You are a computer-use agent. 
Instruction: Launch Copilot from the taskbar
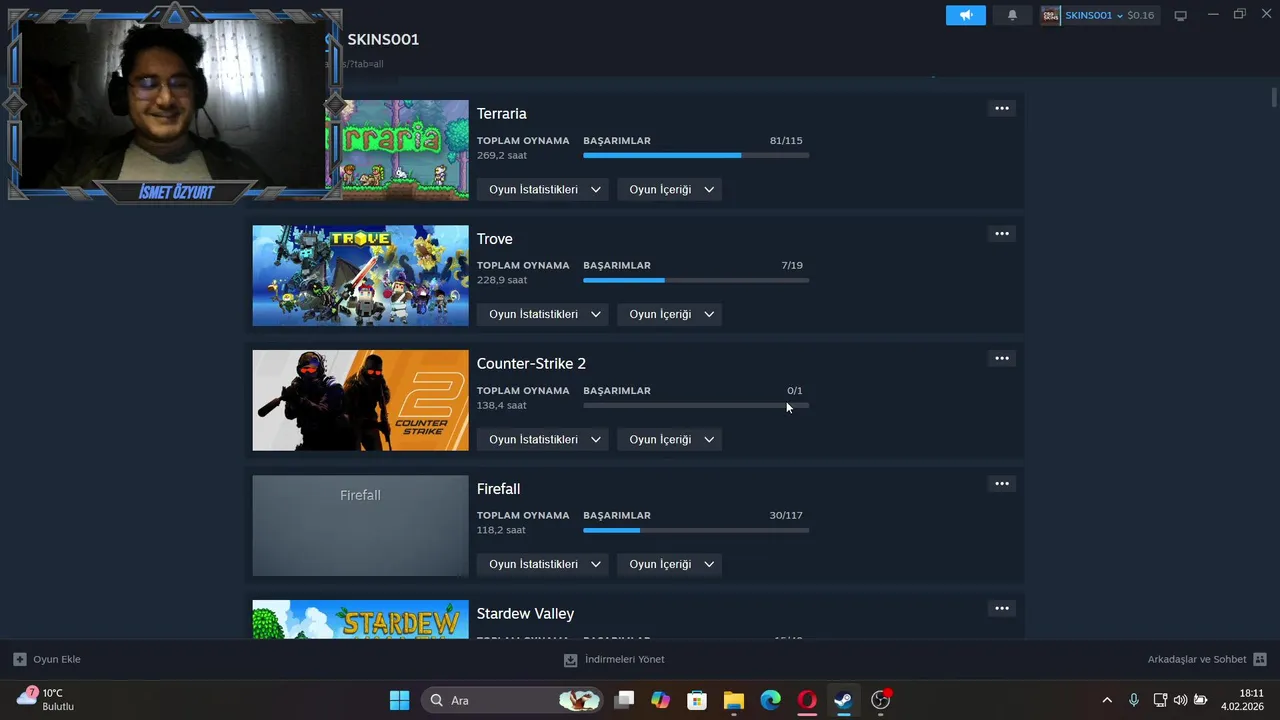660,700
